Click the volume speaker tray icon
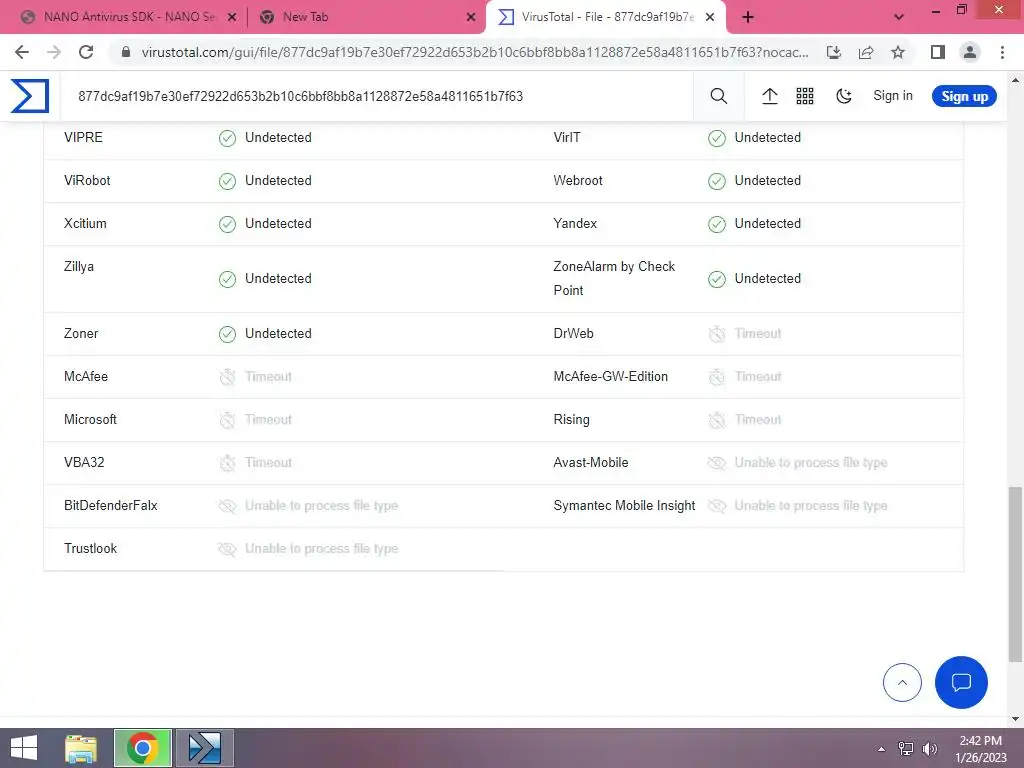Image resolution: width=1024 pixels, height=768 pixels. tap(930, 749)
